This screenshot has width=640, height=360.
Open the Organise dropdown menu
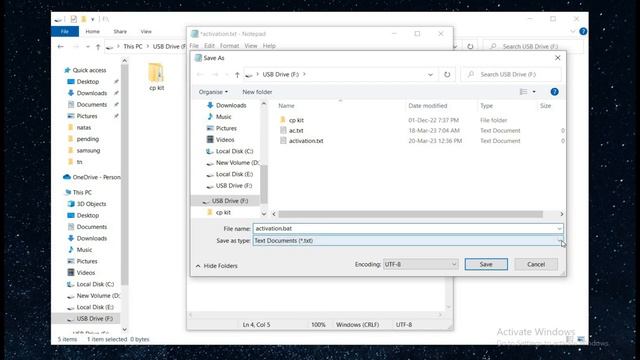(x=213, y=92)
